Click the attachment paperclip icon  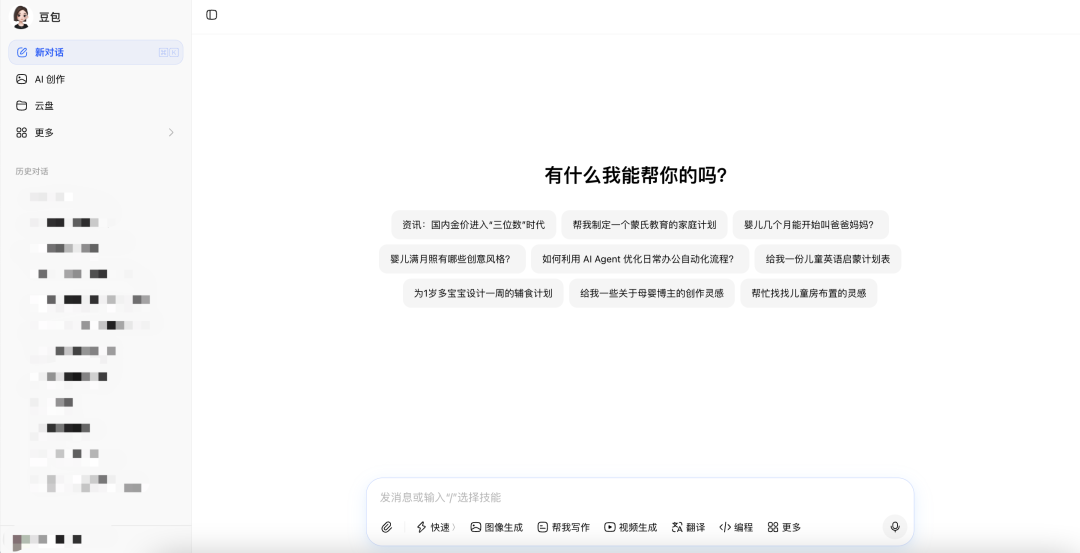click(x=386, y=528)
